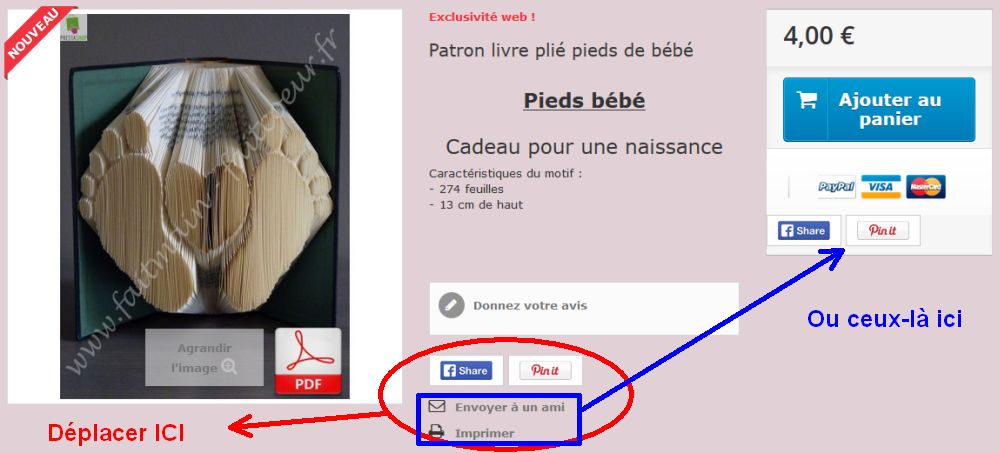Click the PrestaShop logo on the image
Image resolution: width=1000 pixels, height=453 pixels.
[73, 28]
